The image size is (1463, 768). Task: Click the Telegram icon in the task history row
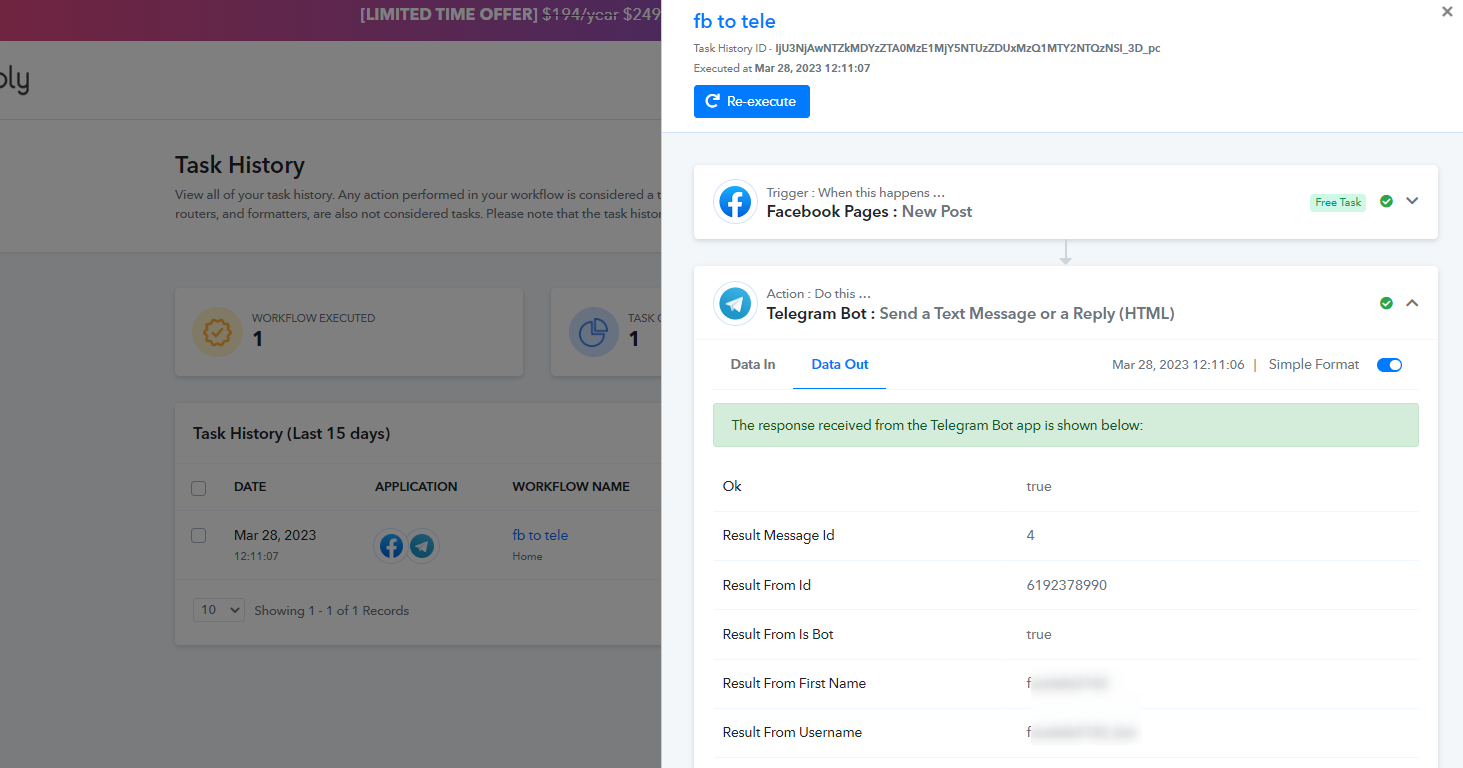click(423, 545)
